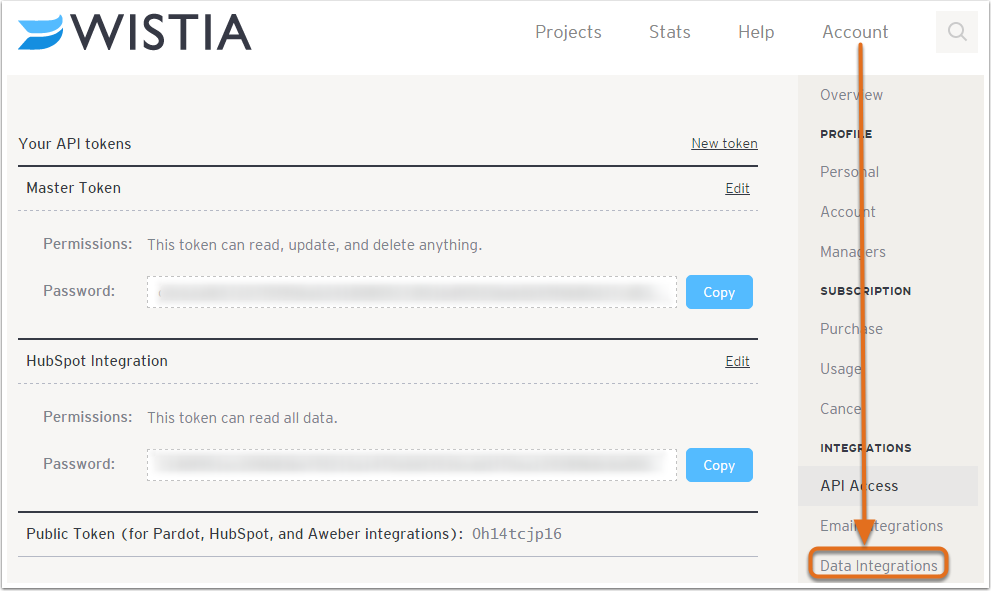The width and height of the screenshot is (991, 591).
Task: Click the Wistia logo
Action: [135, 32]
